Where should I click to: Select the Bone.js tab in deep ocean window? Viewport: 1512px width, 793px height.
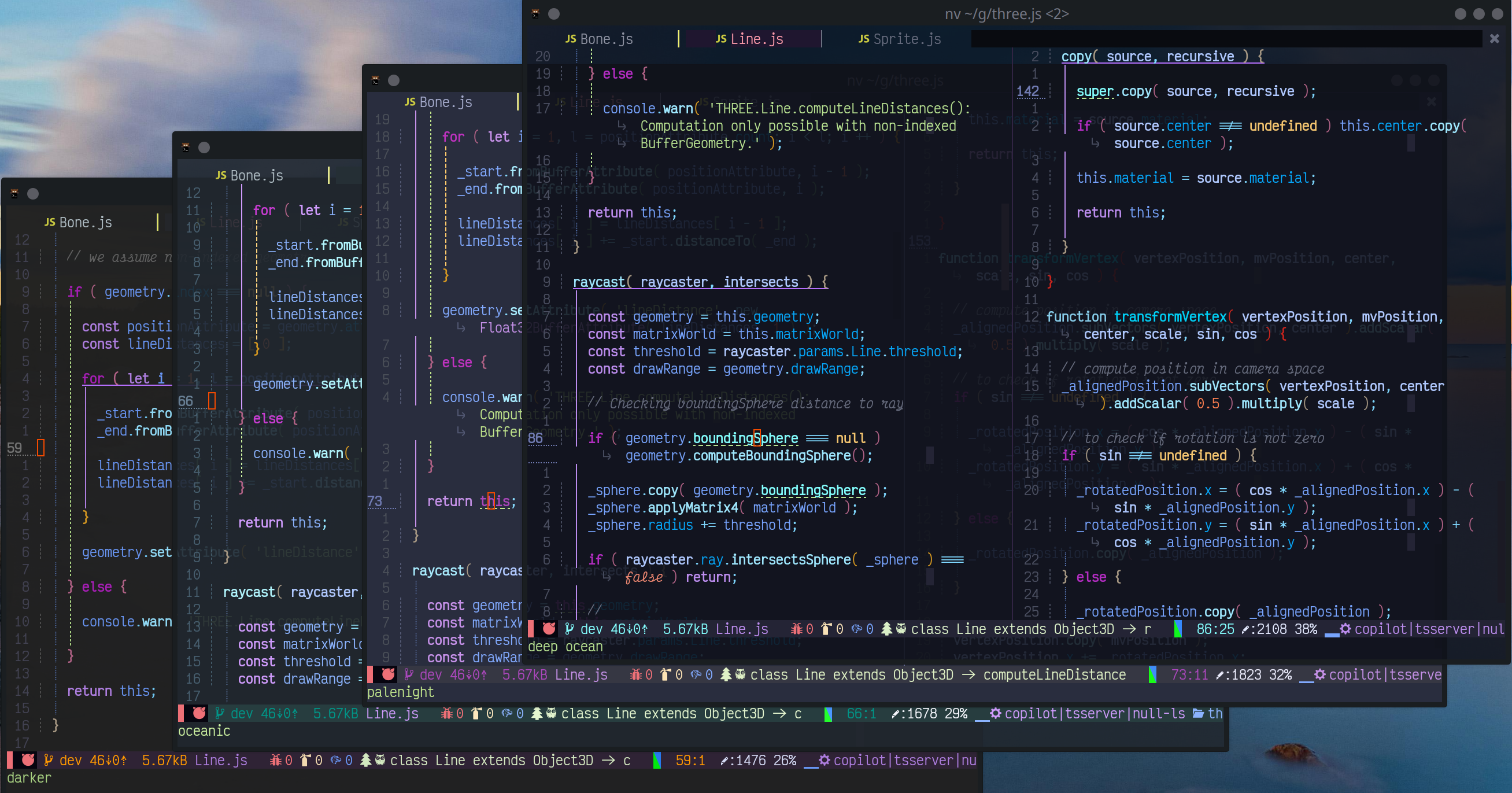pyautogui.click(x=598, y=39)
